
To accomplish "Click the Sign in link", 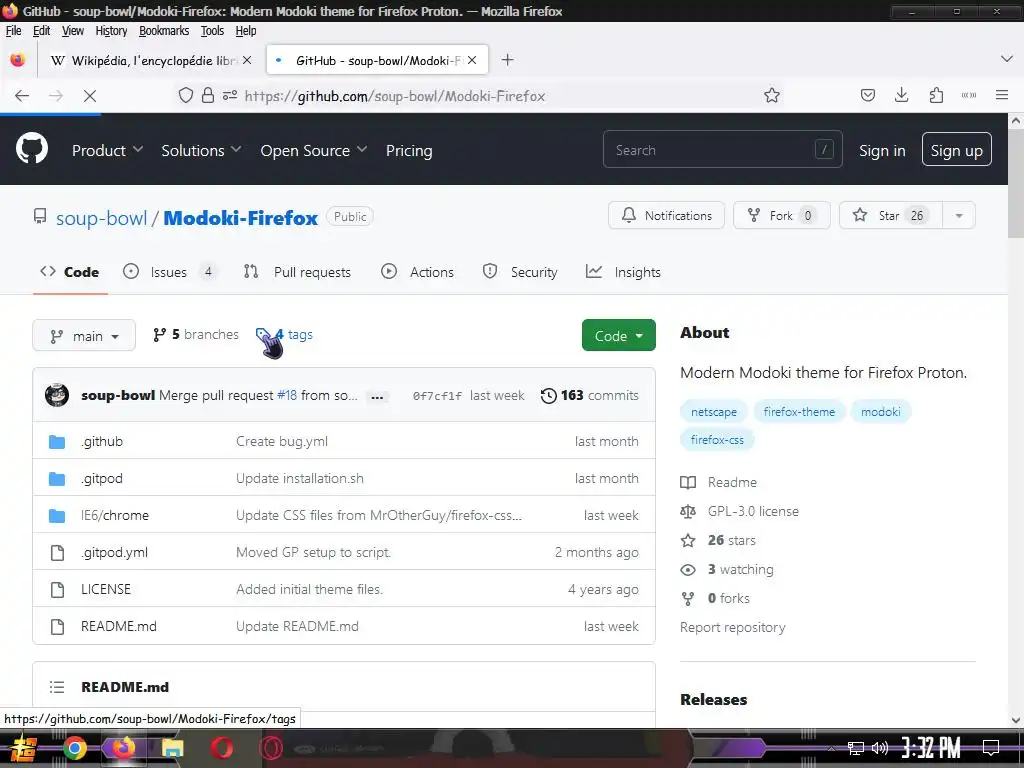I will (x=882, y=151).
